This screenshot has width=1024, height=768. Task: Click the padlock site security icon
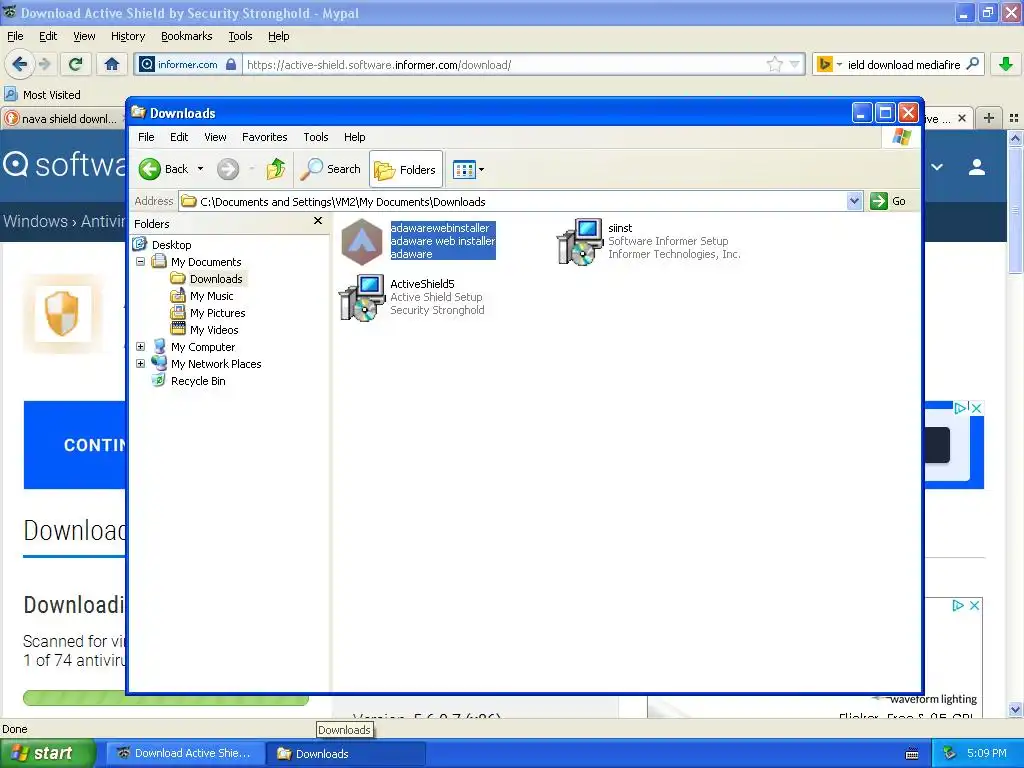pyautogui.click(x=231, y=64)
